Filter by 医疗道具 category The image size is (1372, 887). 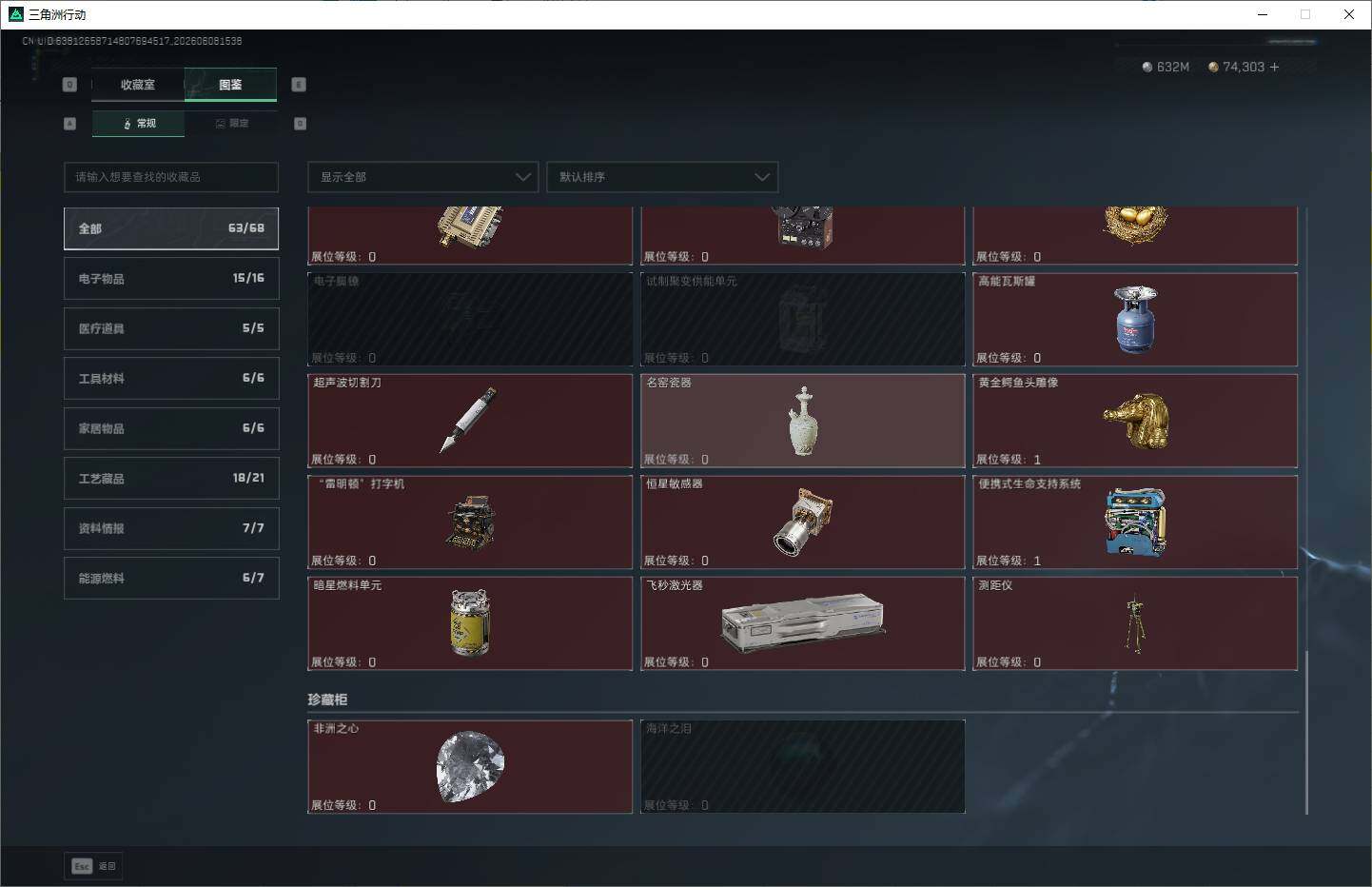(171, 328)
